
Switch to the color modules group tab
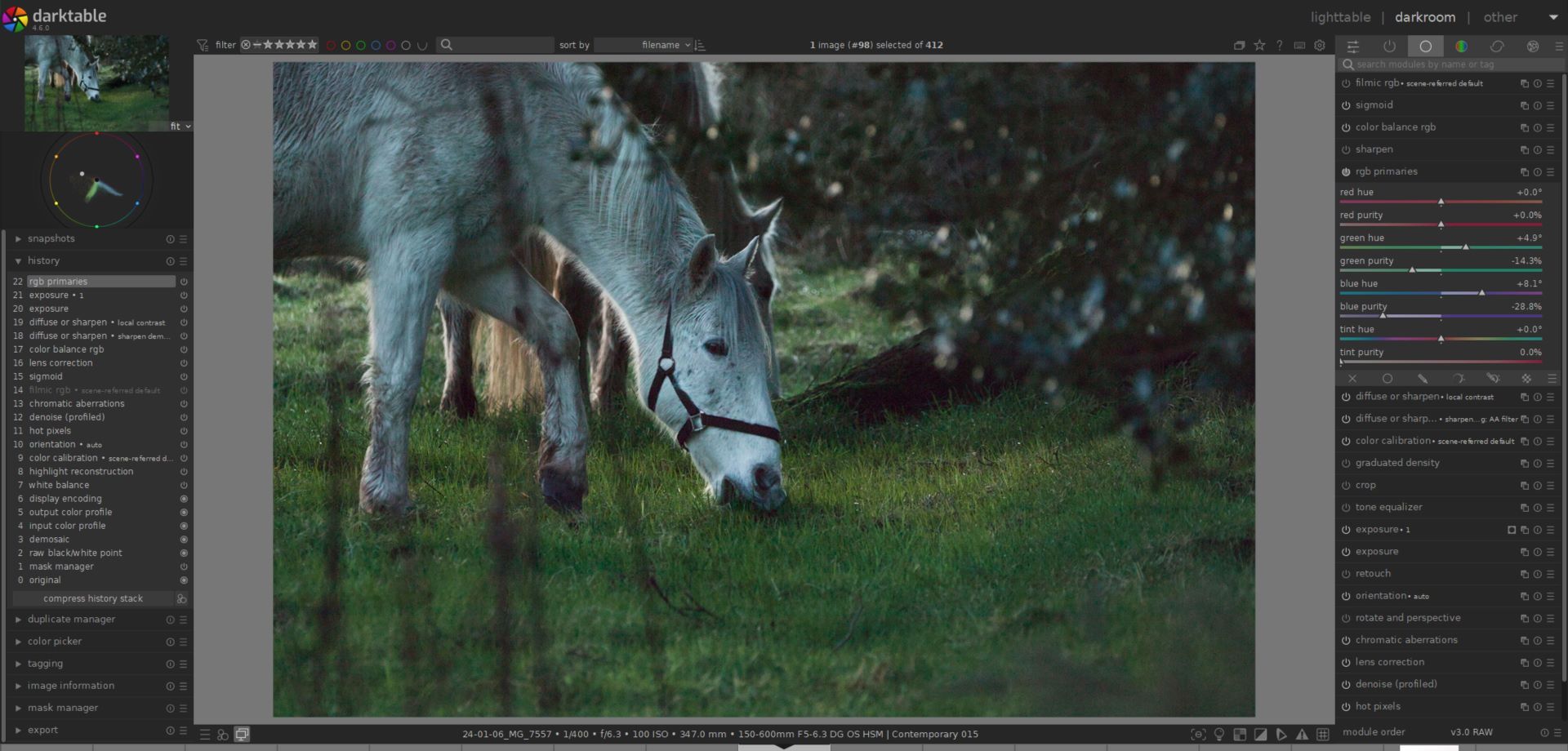(1461, 47)
